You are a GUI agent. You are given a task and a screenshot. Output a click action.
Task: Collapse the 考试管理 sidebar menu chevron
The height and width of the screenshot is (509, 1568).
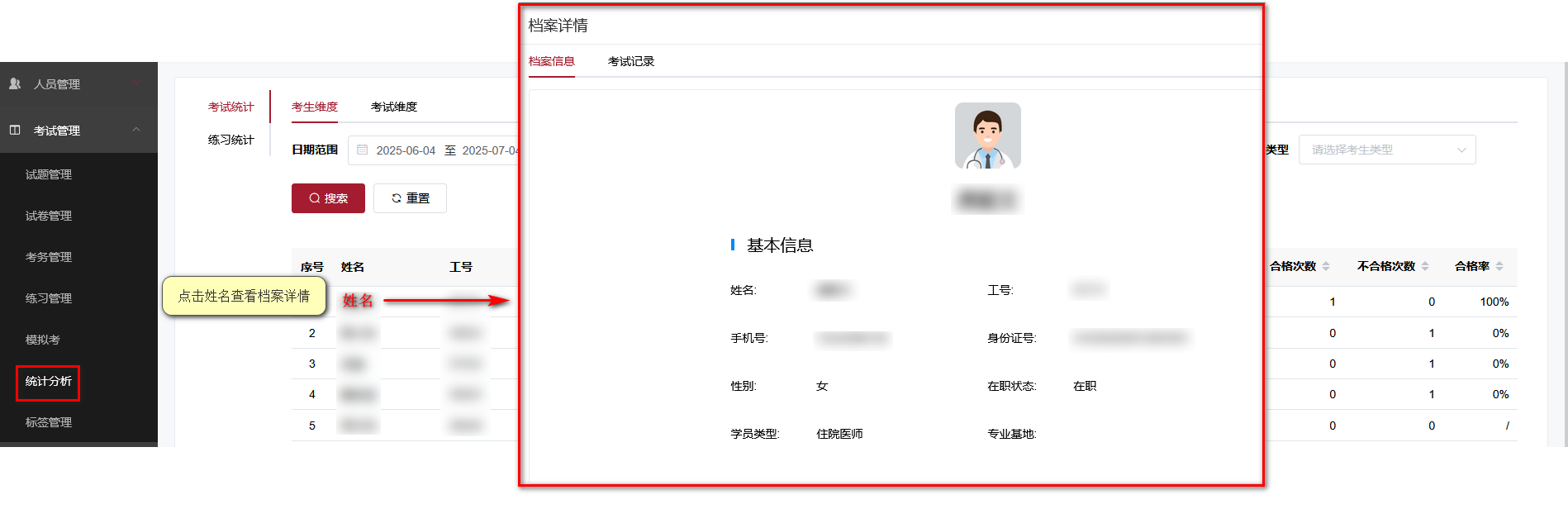coord(136,130)
